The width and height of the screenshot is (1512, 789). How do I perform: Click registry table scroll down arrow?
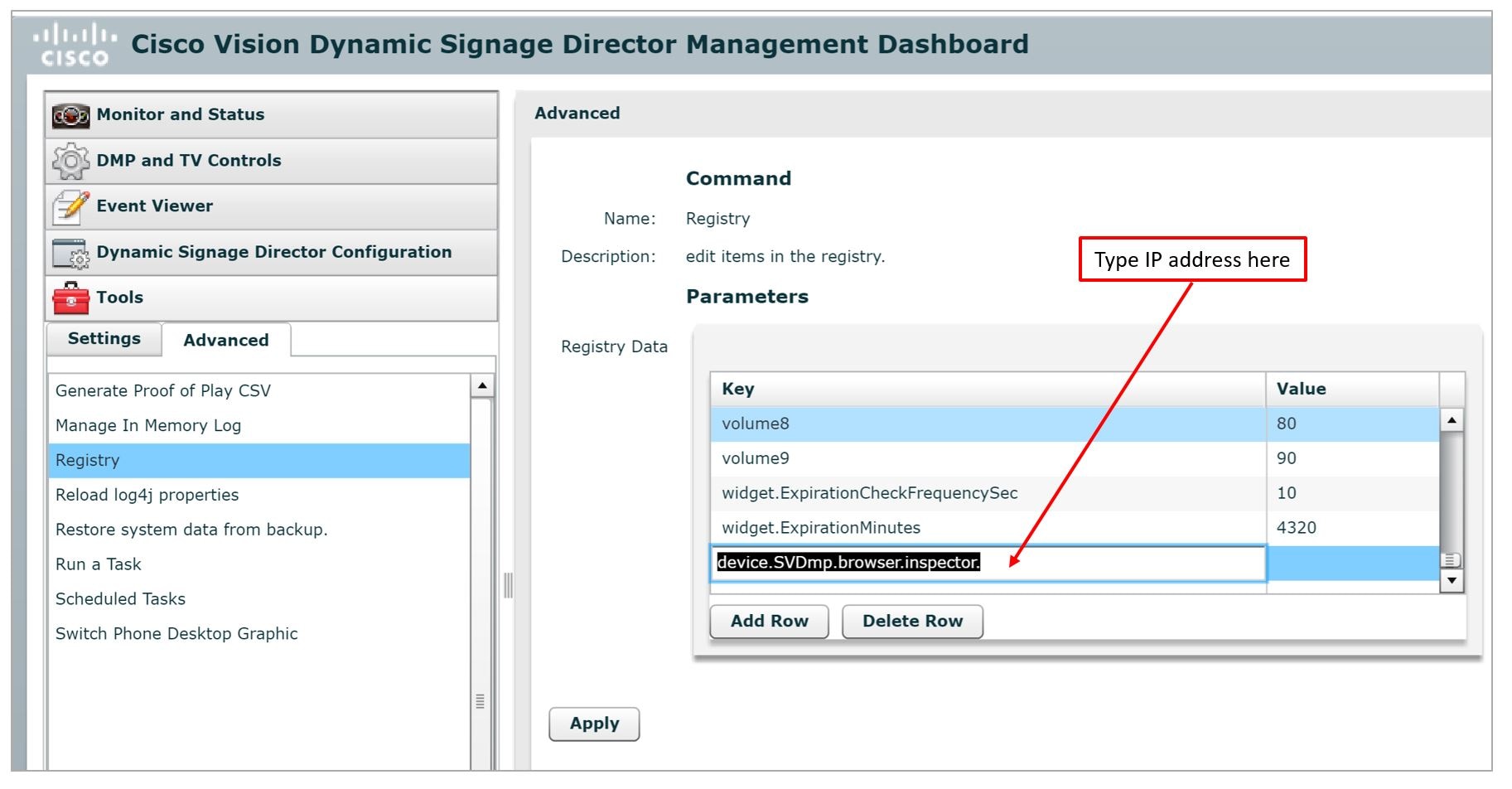1452,582
